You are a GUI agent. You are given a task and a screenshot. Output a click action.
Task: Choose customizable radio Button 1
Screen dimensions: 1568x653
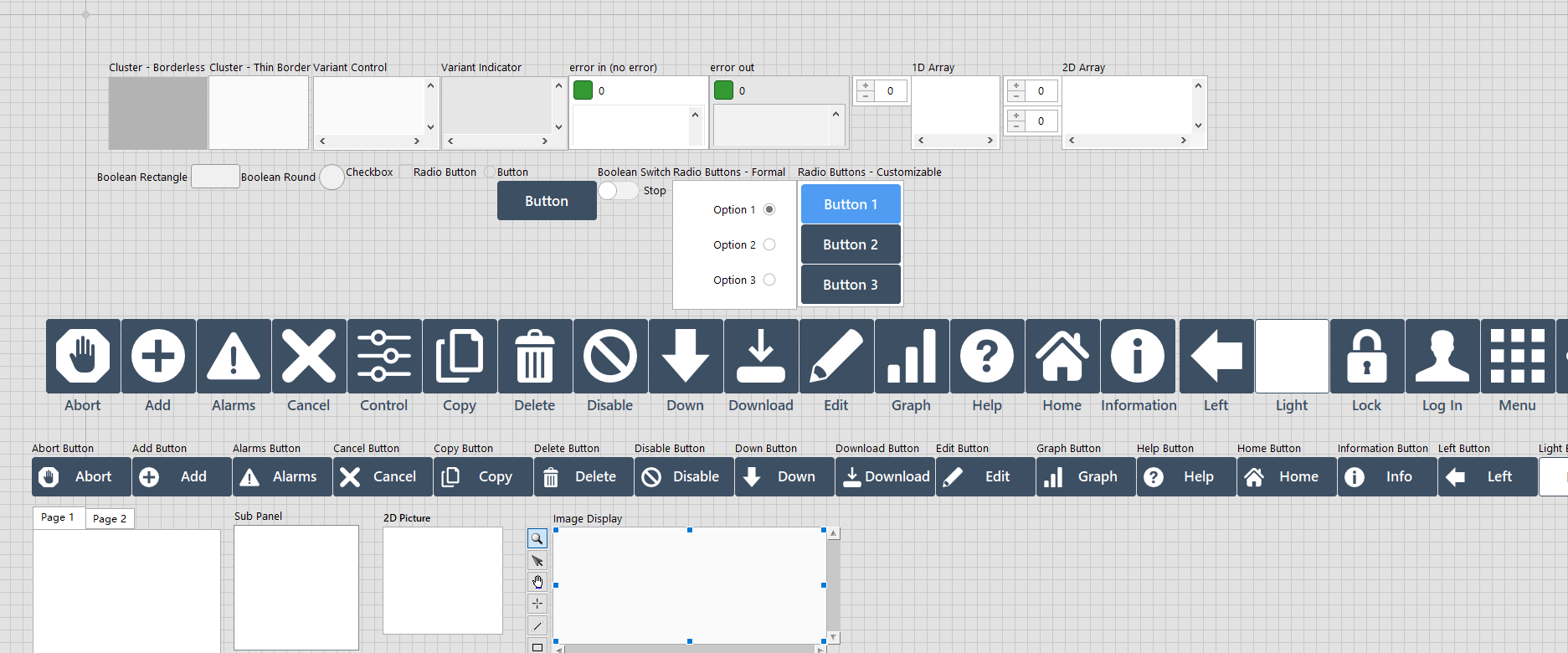click(x=851, y=204)
